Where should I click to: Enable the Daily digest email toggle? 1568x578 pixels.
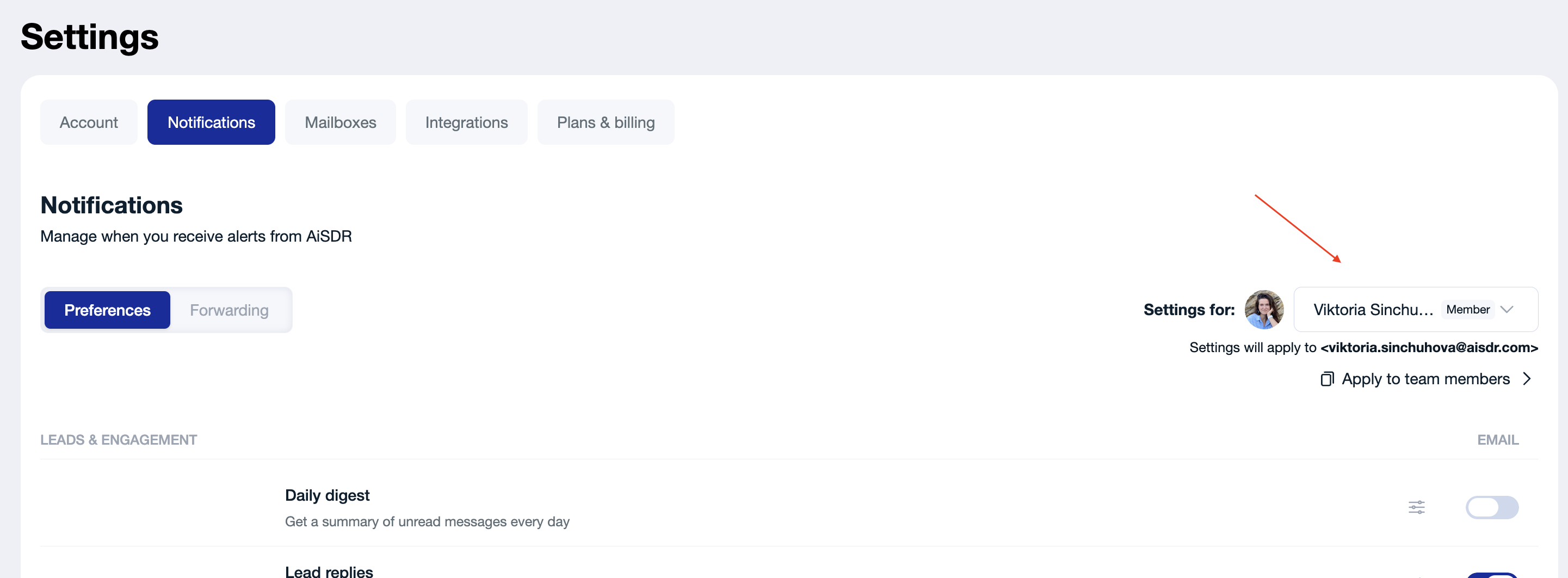click(1492, 507)
